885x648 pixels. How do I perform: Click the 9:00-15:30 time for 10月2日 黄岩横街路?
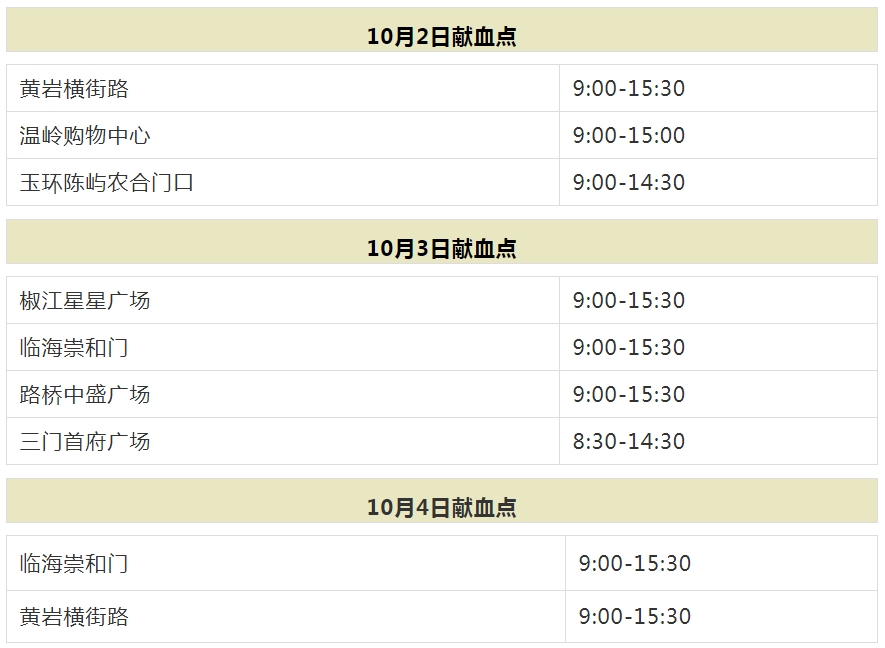629,89
